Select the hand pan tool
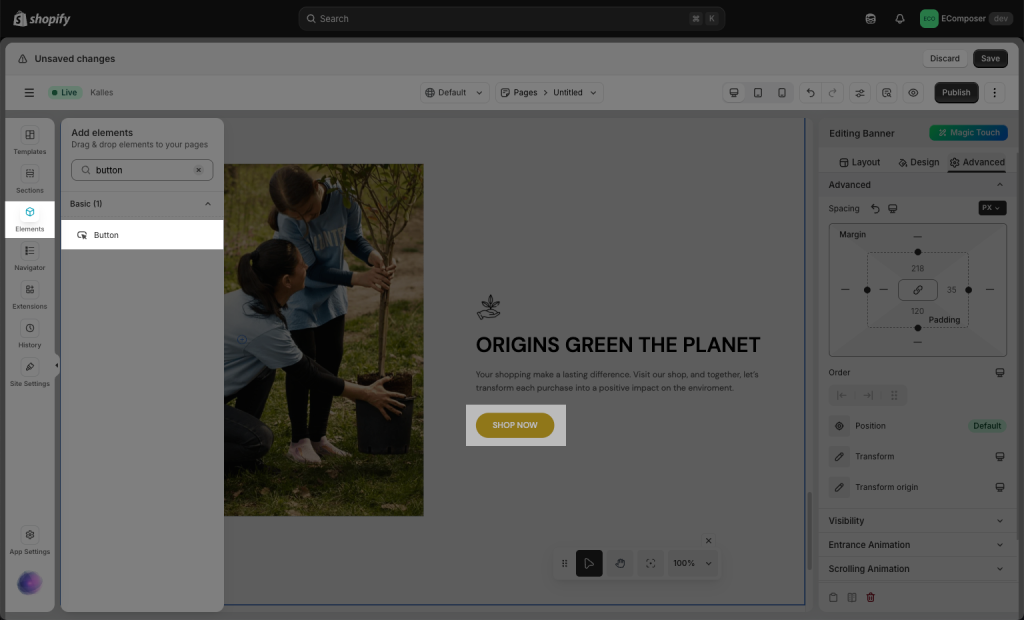This screenshot has width=1024, height=620. (620, 563)
